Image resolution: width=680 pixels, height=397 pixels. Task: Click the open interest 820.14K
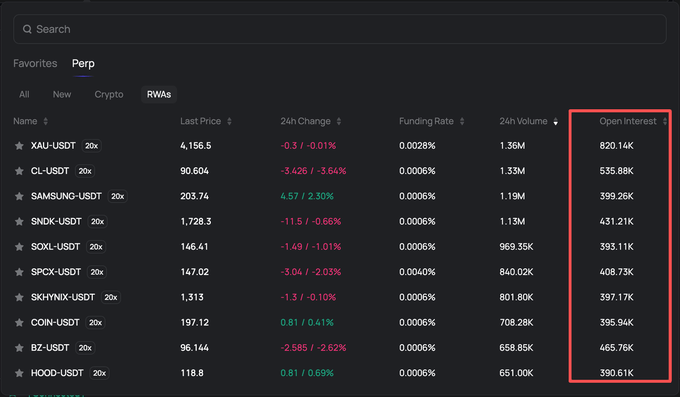click(x=616, y=146)
